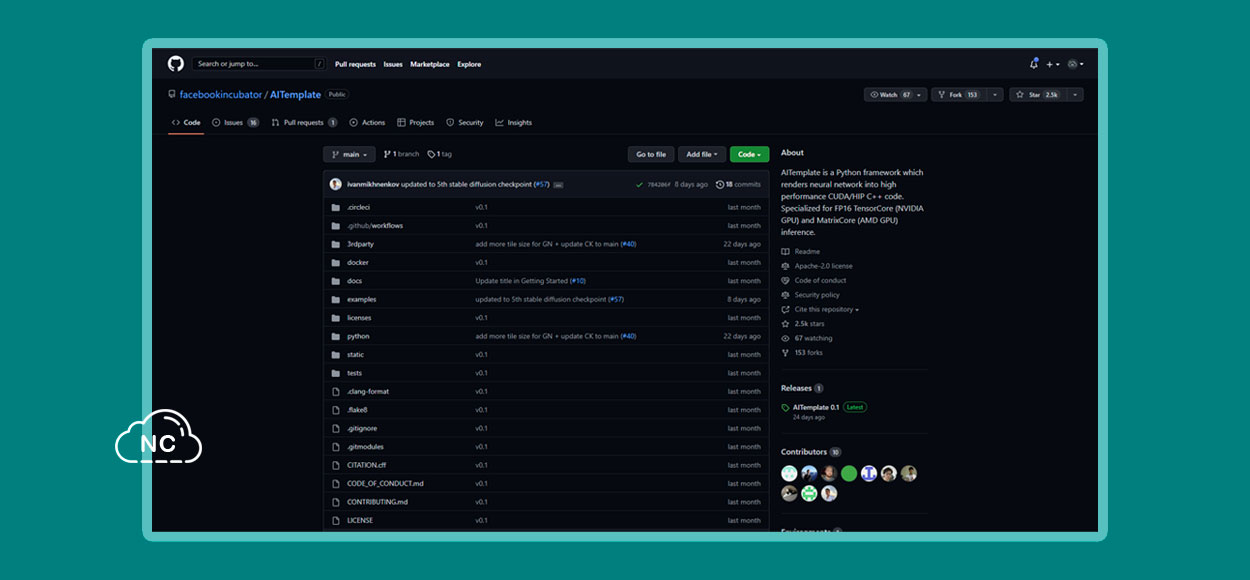The image size is (1250, 580).
Task: Click the .flake8 file icon
Action: coord(336,410)
